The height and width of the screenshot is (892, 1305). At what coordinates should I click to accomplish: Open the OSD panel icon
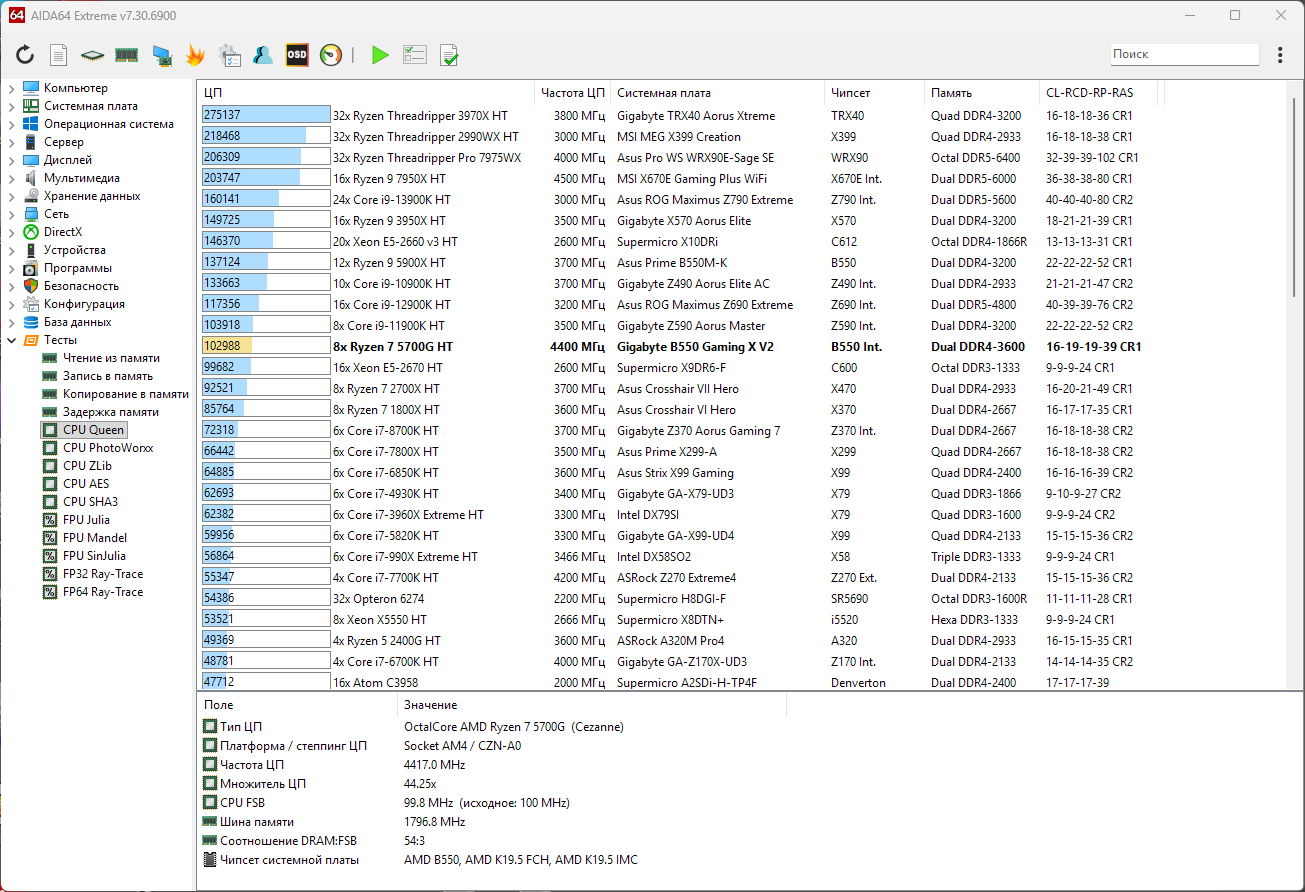(297, 55)
